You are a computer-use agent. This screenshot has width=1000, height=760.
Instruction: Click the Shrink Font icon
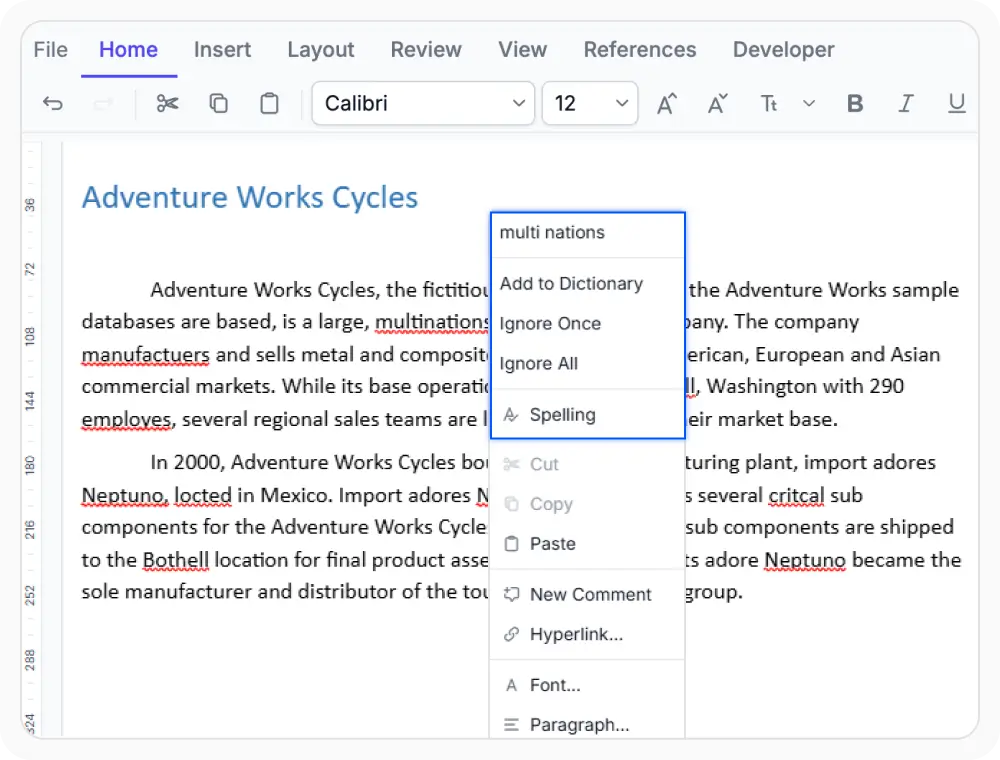pos(718,103)
